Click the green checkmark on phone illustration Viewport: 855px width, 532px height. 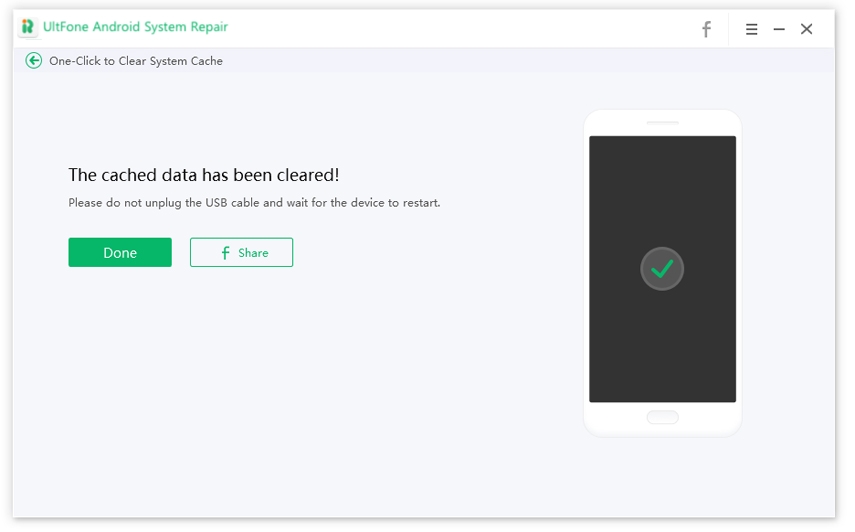click(x=662, y=269)
